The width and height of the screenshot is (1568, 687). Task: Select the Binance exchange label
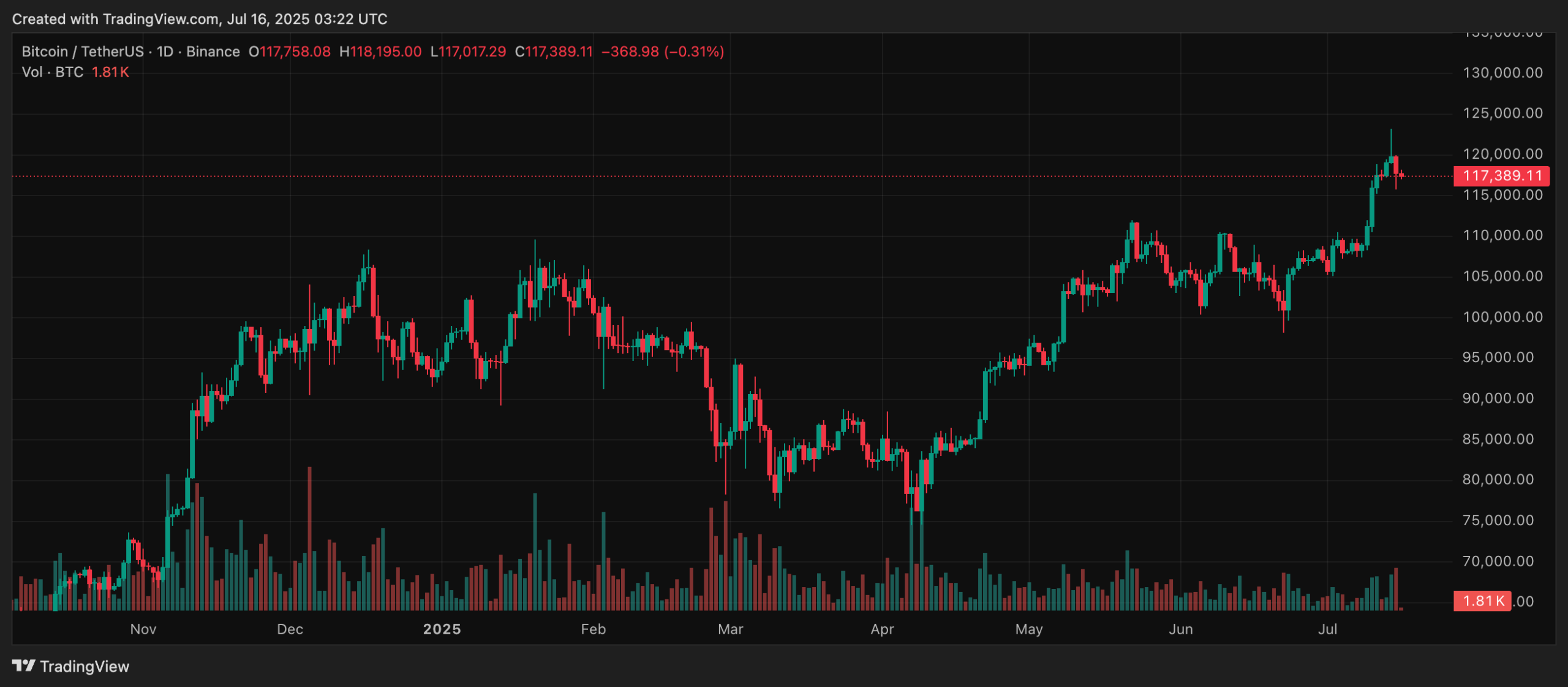click(x=214, y=51)
